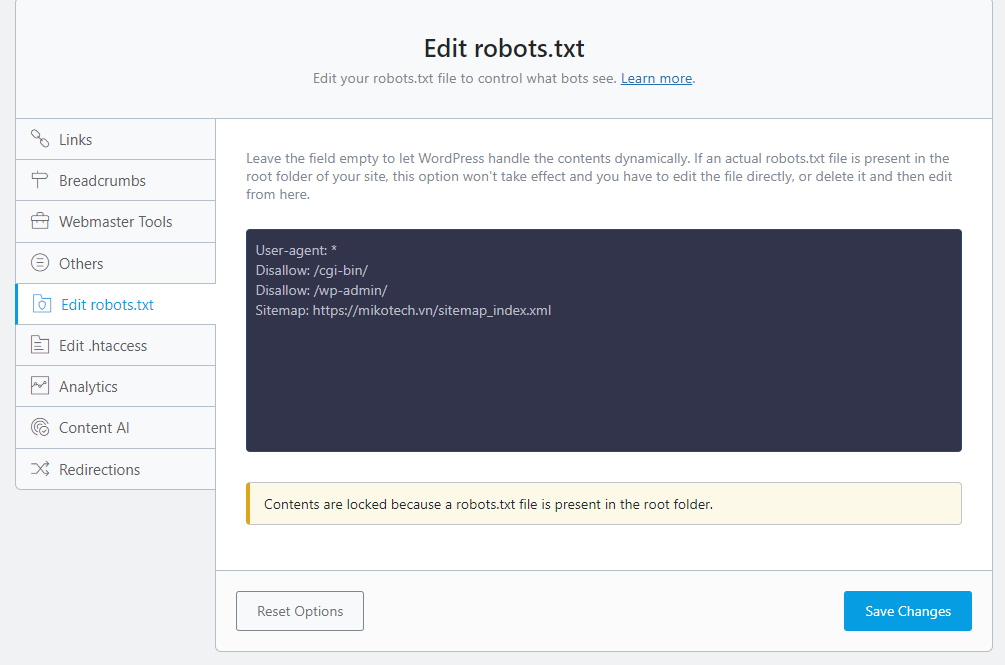1005x665 pixels.
Task: Select the Breadcrumbs trail icon
Action: (x=40, y=180)
